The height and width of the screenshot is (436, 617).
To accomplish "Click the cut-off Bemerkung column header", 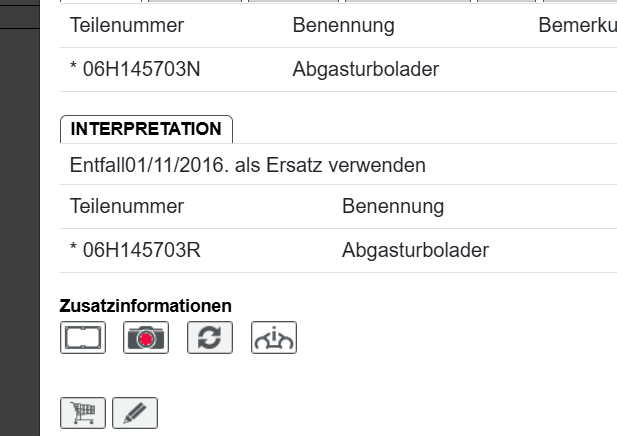I will [577, 25].
